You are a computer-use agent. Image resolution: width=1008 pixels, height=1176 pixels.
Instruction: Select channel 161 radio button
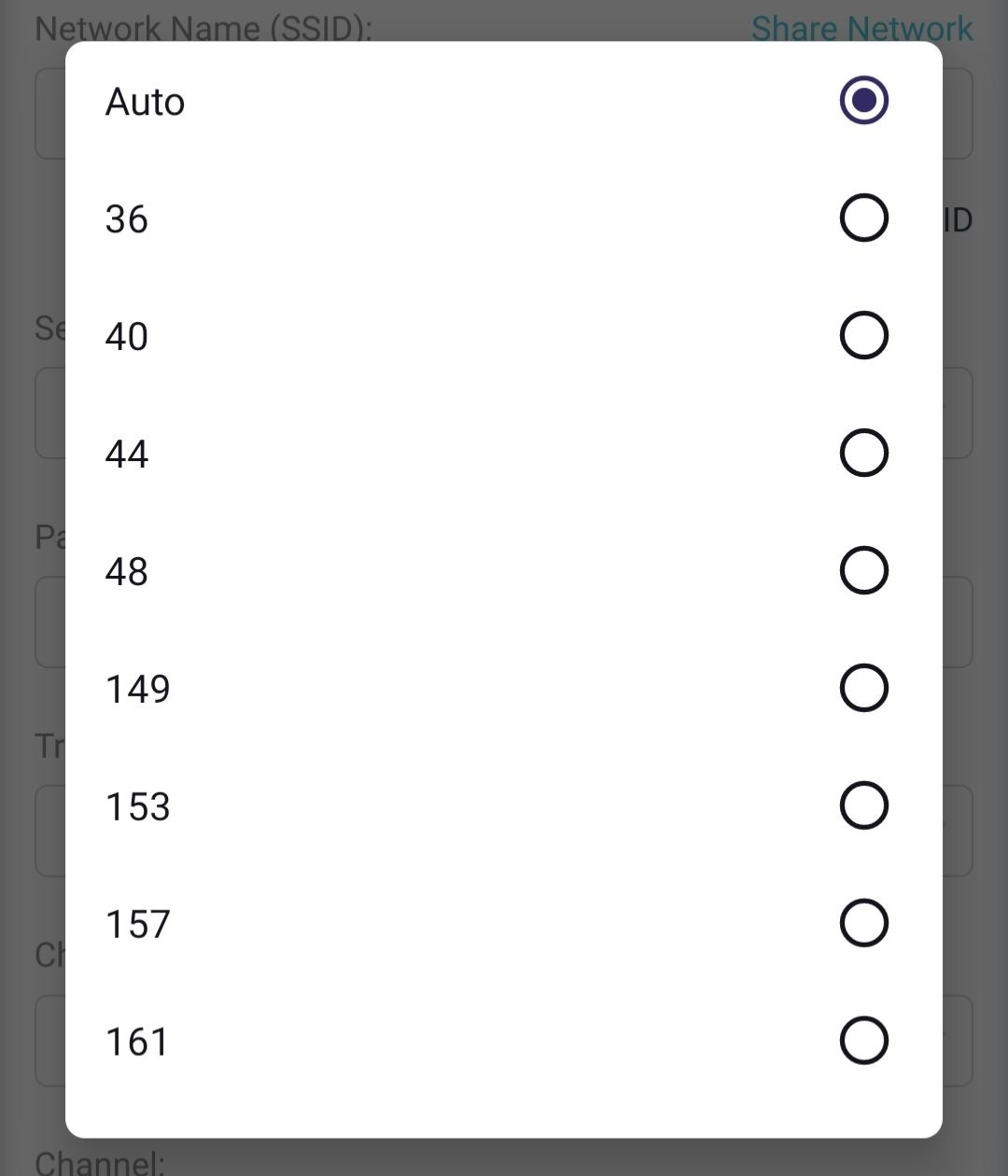click(x=863, y=1041)
